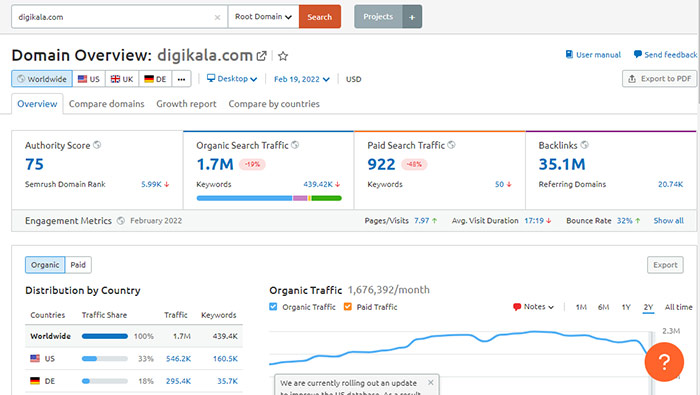Viewport: 700px width, 395px height.
Task: Uncheck the Organic Traffic checkbox
Action: (273, 307)
